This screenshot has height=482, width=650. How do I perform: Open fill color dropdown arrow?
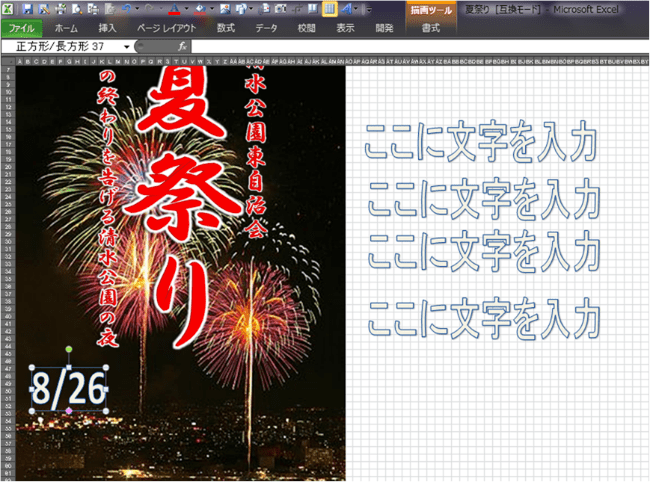(x=212, y=9)
